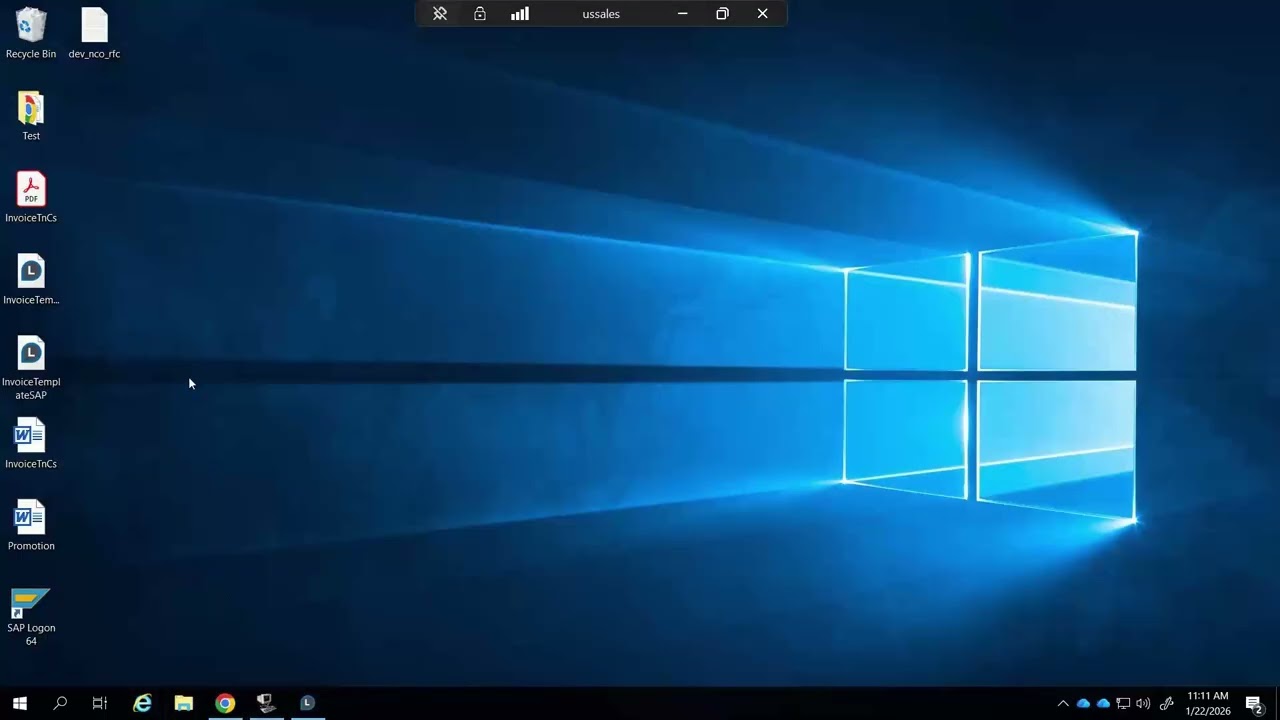1280x720 pixels.
Task: Select the SAP Logon 64 shortcut
Action: [x=31, y=617]
